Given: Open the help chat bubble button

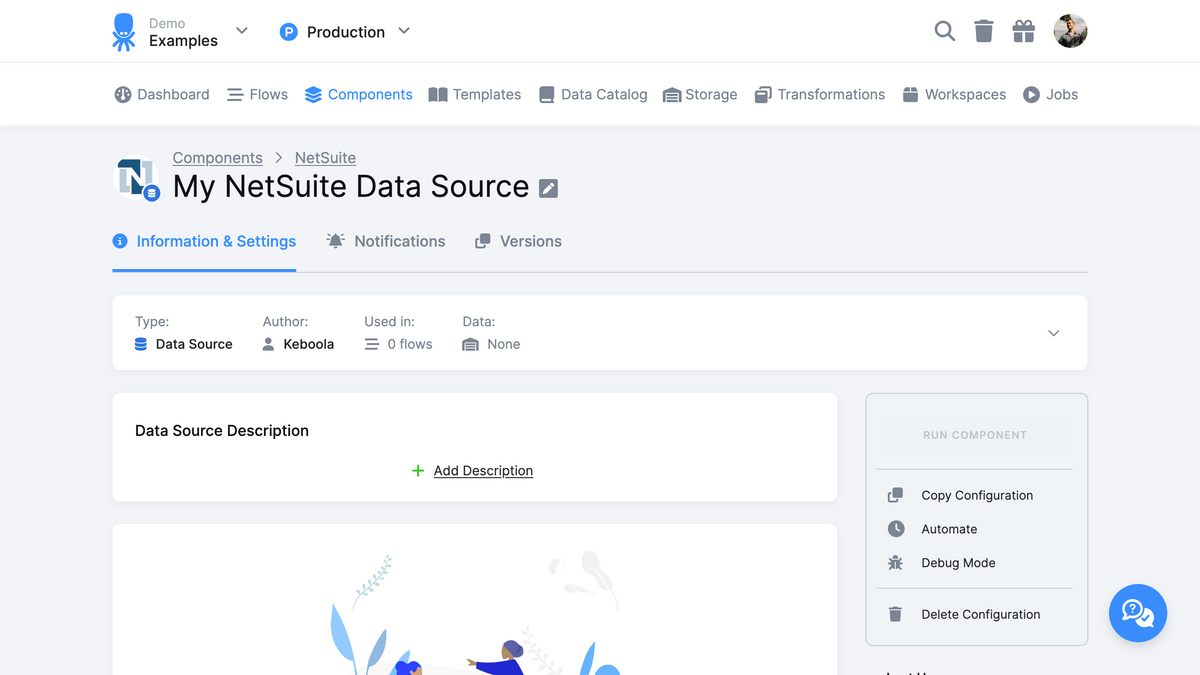Looking at the screenshot, I should 1138,613.
